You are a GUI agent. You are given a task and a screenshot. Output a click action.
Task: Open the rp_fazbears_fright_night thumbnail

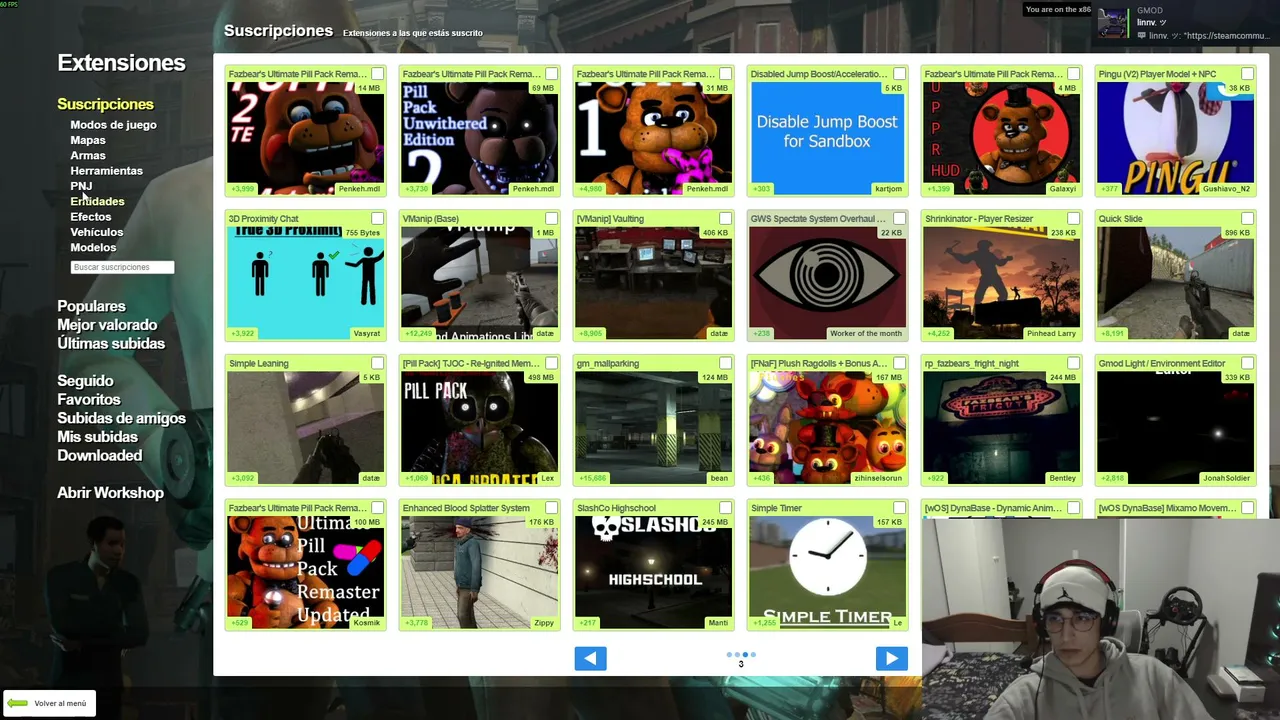coord(1001,428)
